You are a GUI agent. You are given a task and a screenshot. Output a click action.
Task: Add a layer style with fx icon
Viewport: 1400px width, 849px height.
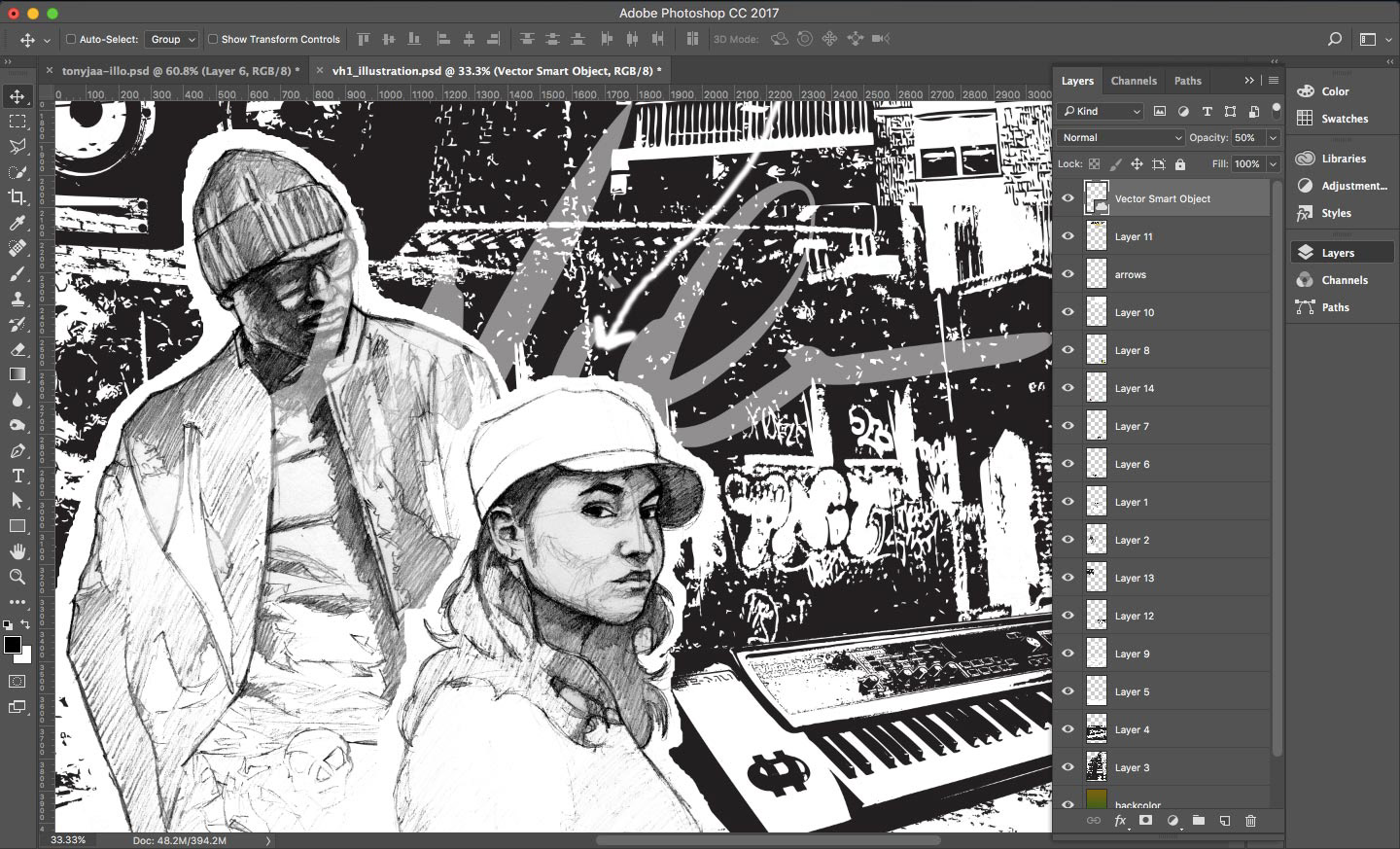[x=1120, y=821]
